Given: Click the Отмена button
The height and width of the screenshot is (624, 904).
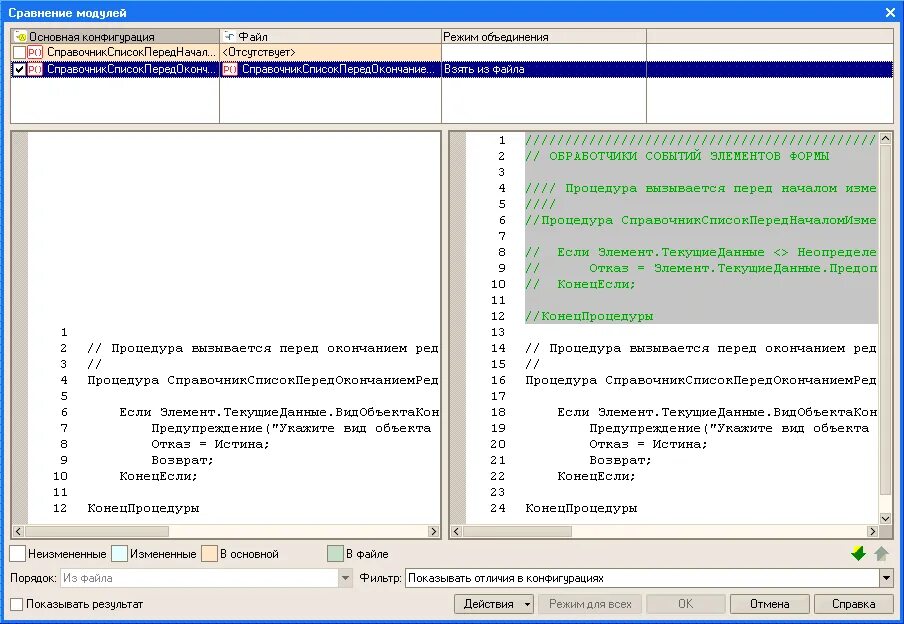Looking at the screenshot, I should click(x=770, y=604).
